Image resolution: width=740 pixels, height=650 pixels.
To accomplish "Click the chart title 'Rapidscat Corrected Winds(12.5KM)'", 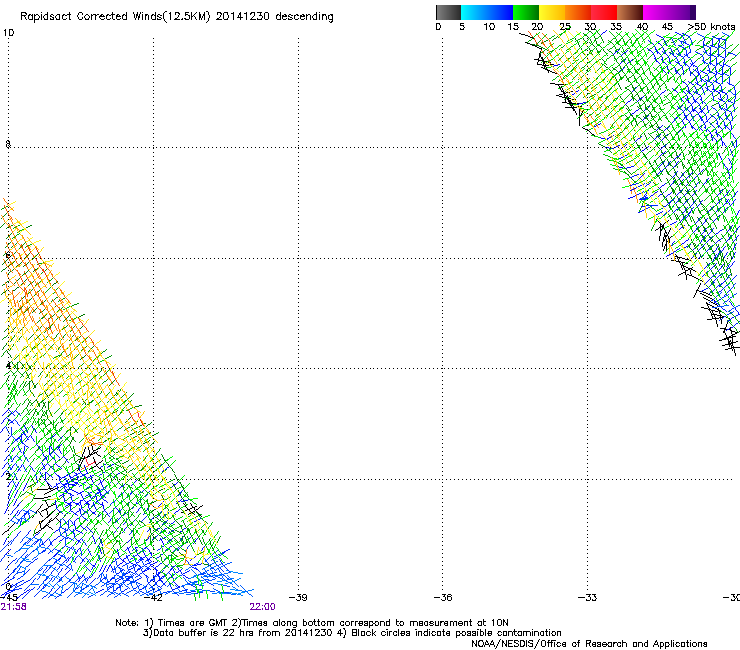I will (115, 16).
